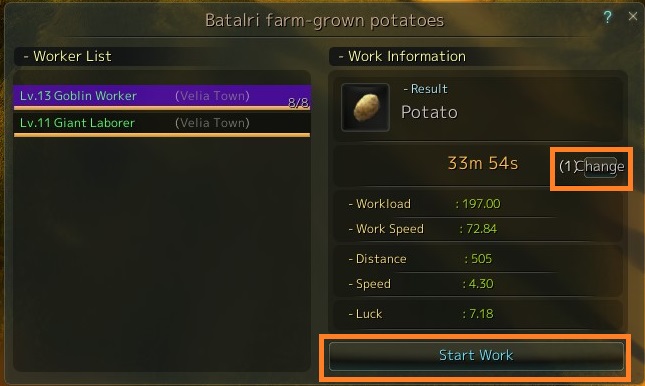Click the Goblin Worker stamina bar

point(162,108)
